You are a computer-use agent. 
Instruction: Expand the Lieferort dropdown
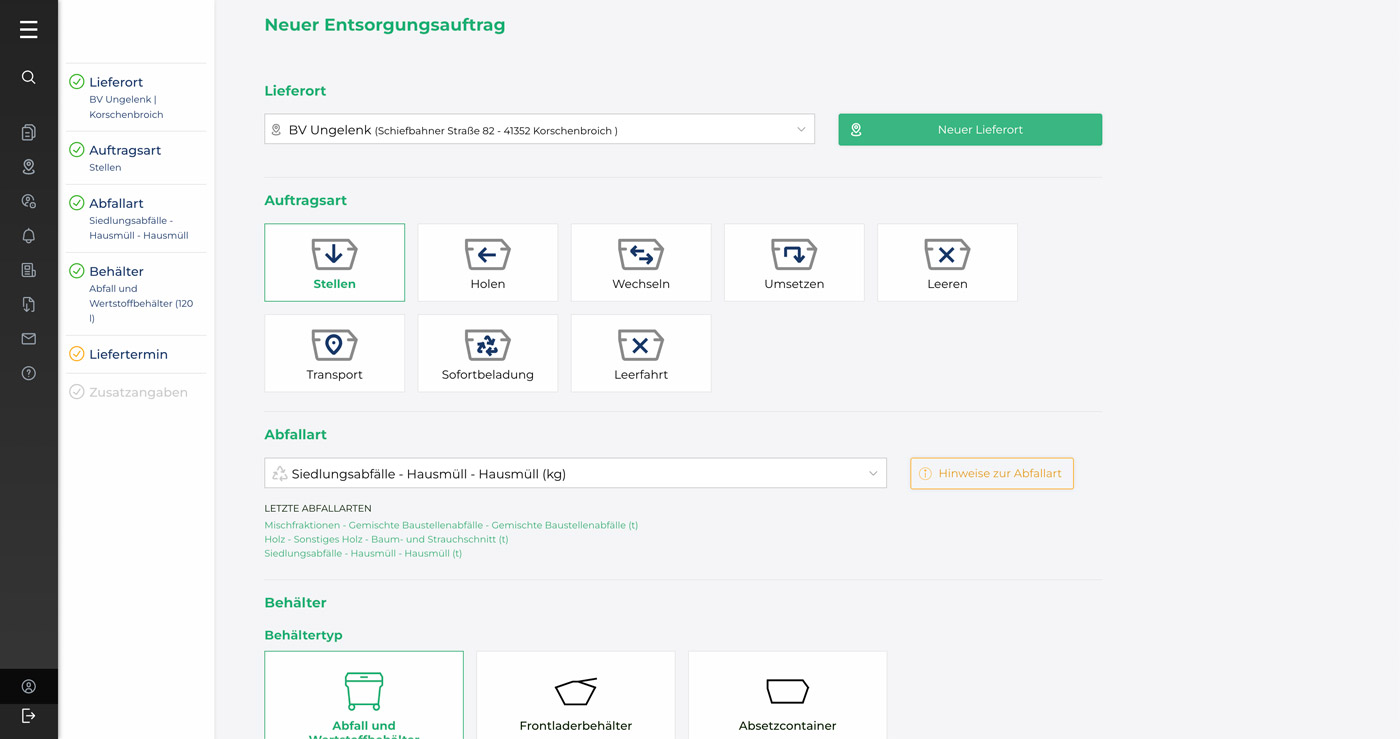(539, 130)
